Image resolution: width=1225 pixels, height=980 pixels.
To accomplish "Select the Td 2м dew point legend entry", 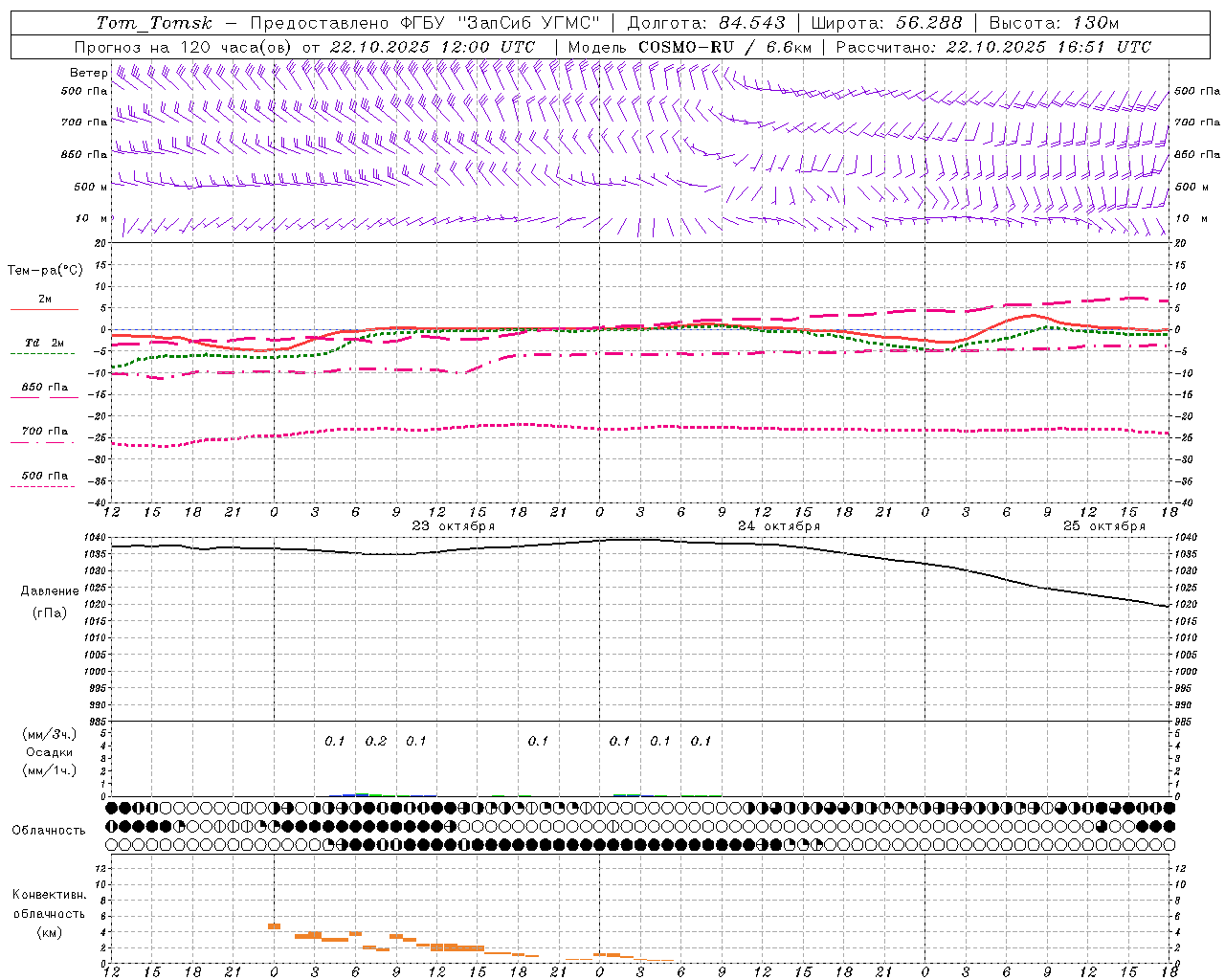I will [45, 343].
